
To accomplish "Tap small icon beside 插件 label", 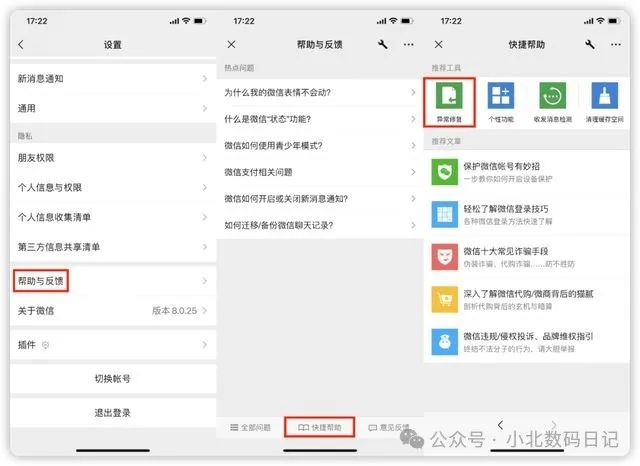I will (x=45, y=345).
